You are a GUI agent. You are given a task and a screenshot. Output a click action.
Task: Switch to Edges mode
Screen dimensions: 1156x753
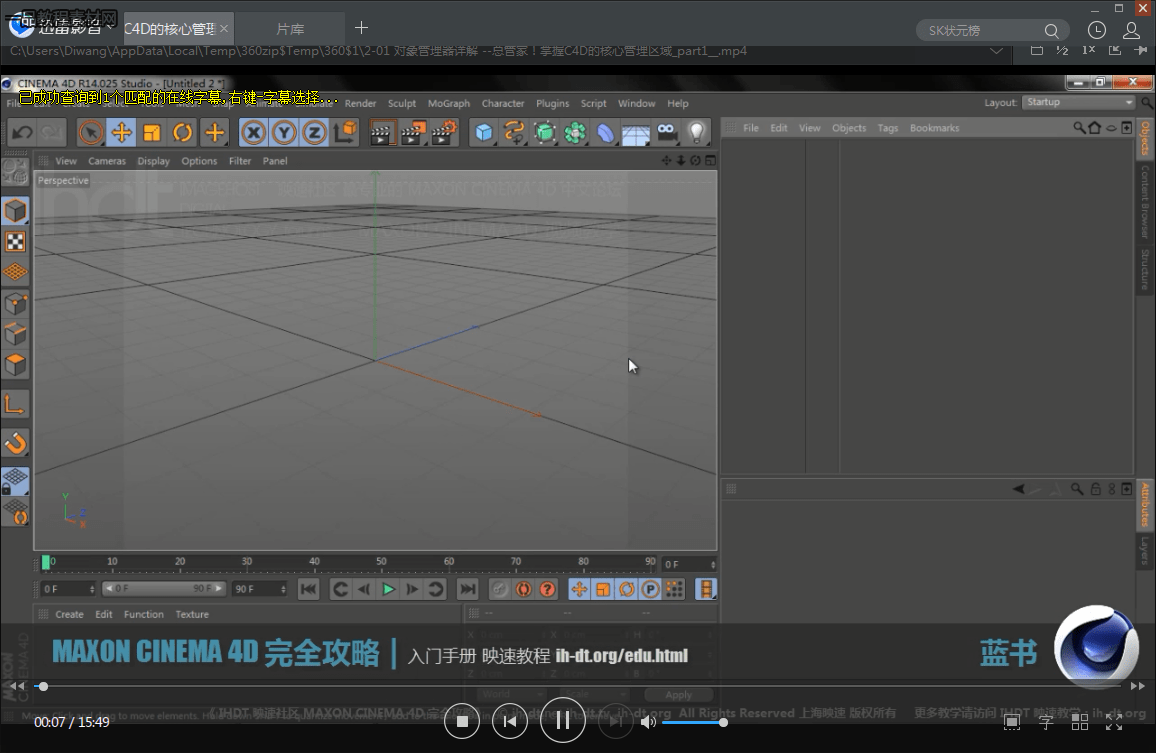coord(15,334)
